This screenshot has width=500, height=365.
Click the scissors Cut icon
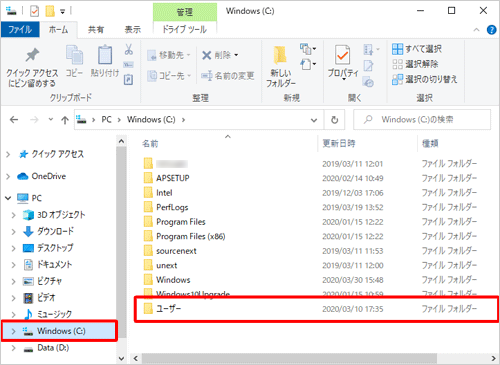[129, 49]
